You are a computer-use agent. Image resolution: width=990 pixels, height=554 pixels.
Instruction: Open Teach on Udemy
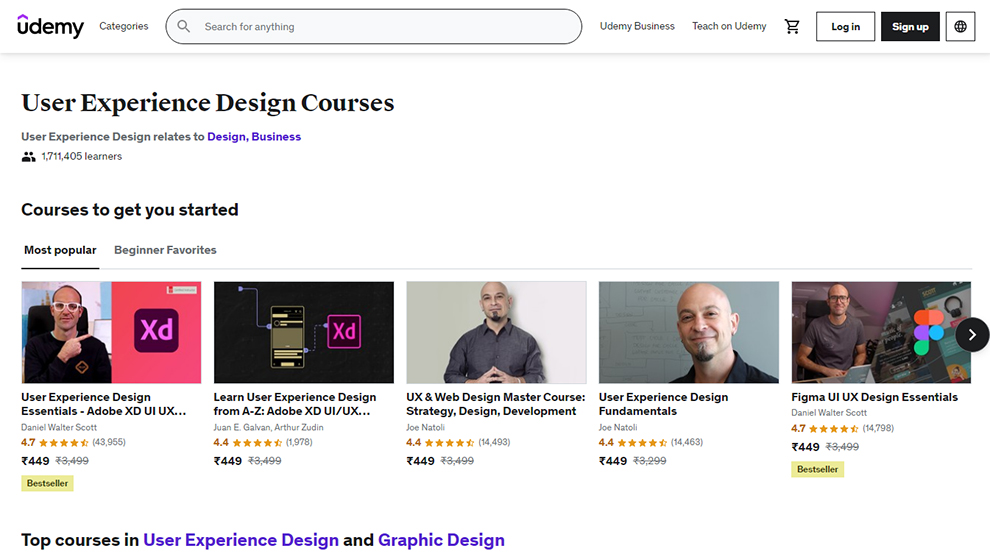click(x=729, y=27)
